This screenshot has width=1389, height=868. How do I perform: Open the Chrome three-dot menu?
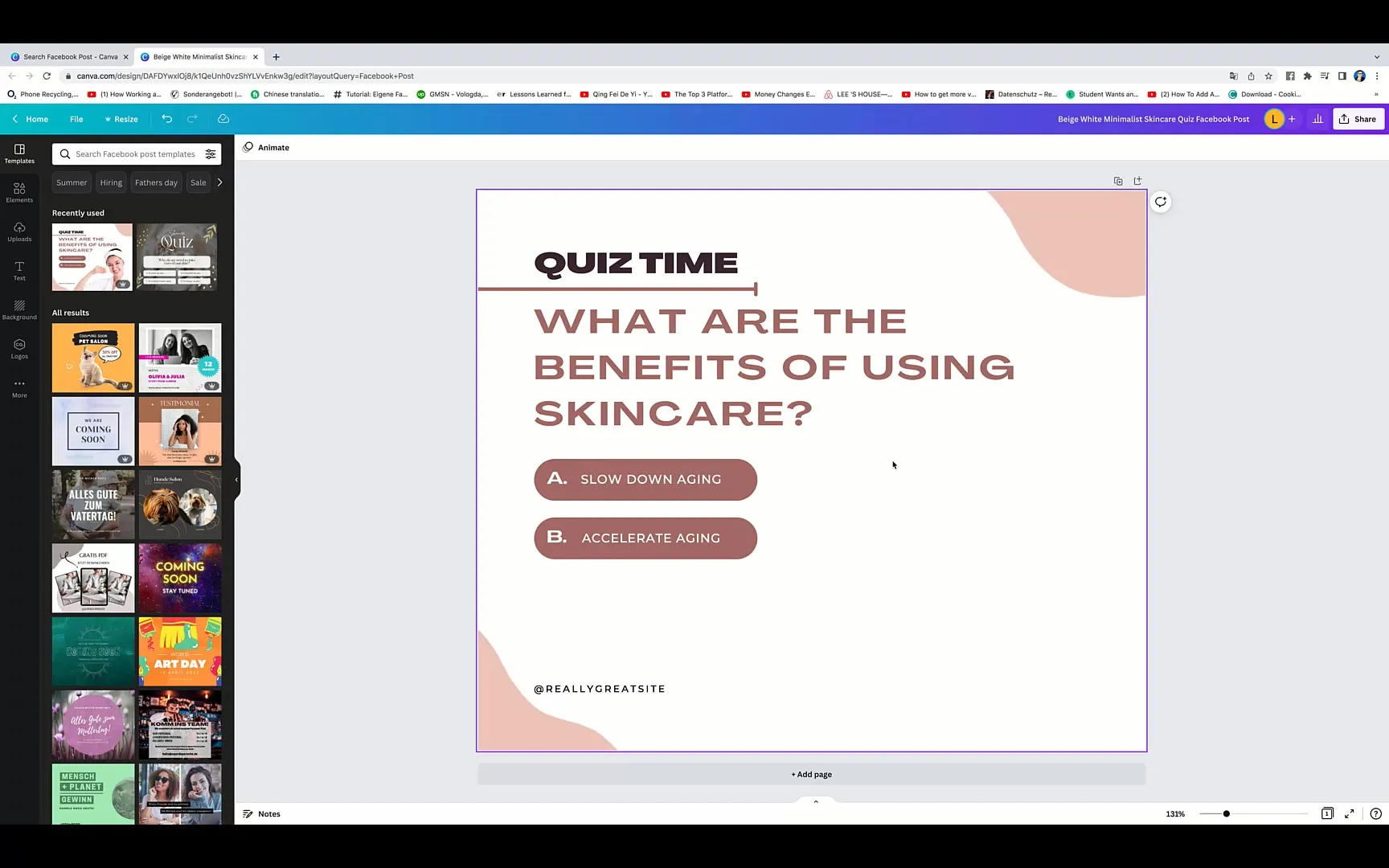pyautogui.click(x=1377, y=76)
